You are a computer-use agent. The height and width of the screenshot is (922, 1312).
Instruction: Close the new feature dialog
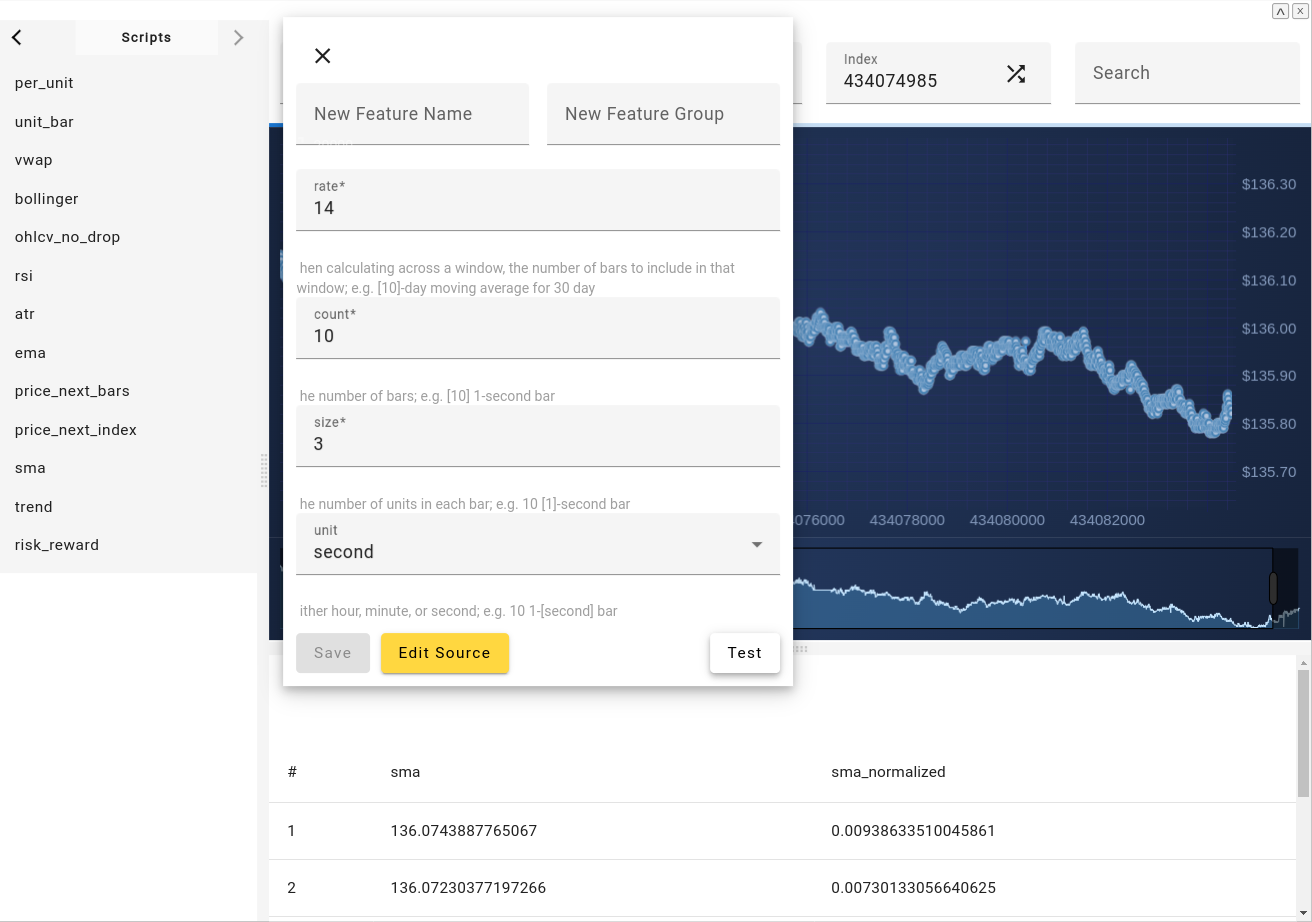tap(322, 56)
